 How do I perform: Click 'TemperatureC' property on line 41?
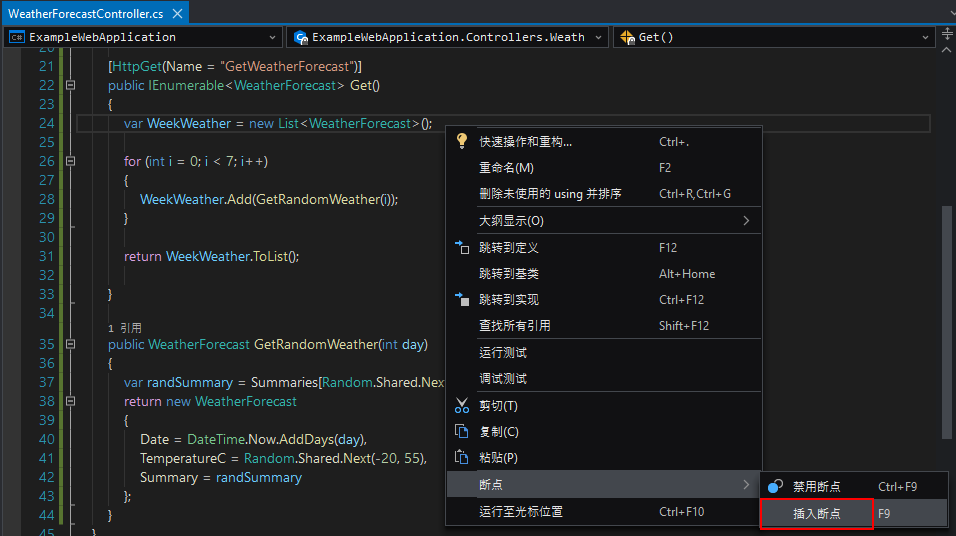click(x=183, y=458)
